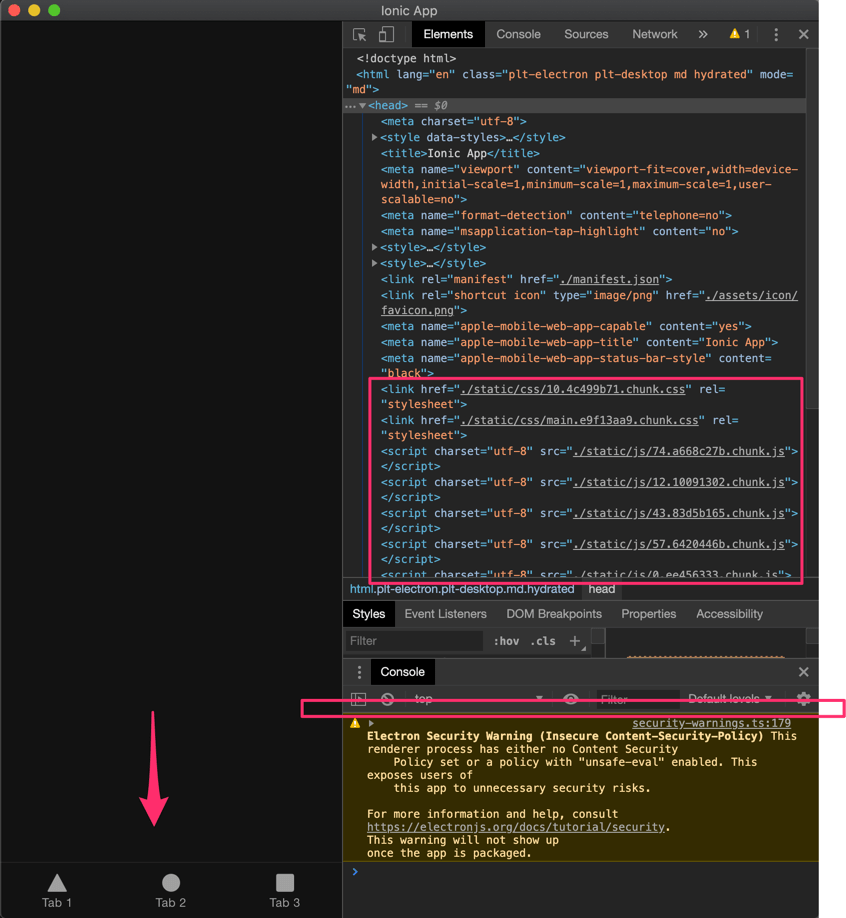Show the console sidebar icon
This screenshot has height=918, width=846.
pyautogui.click(x=358, y=699)
